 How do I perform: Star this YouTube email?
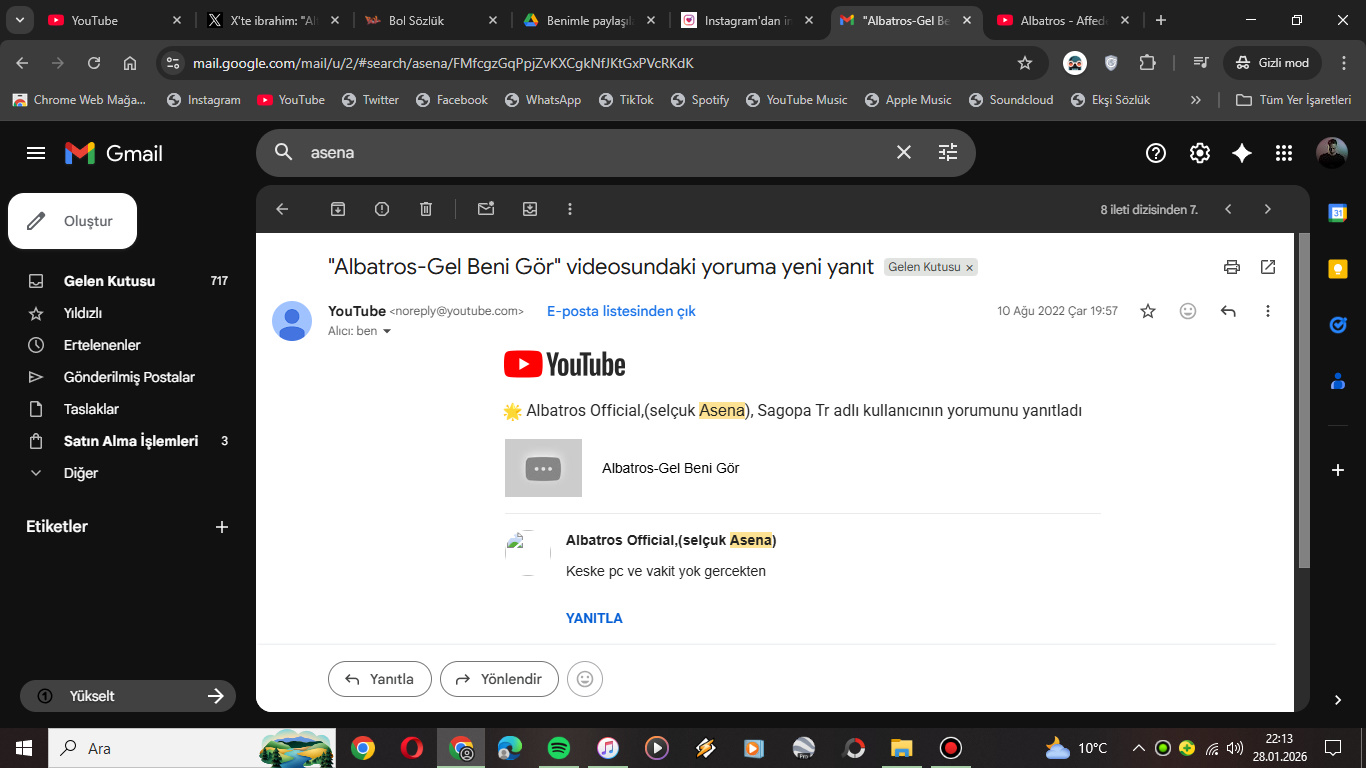point(1148,311)
